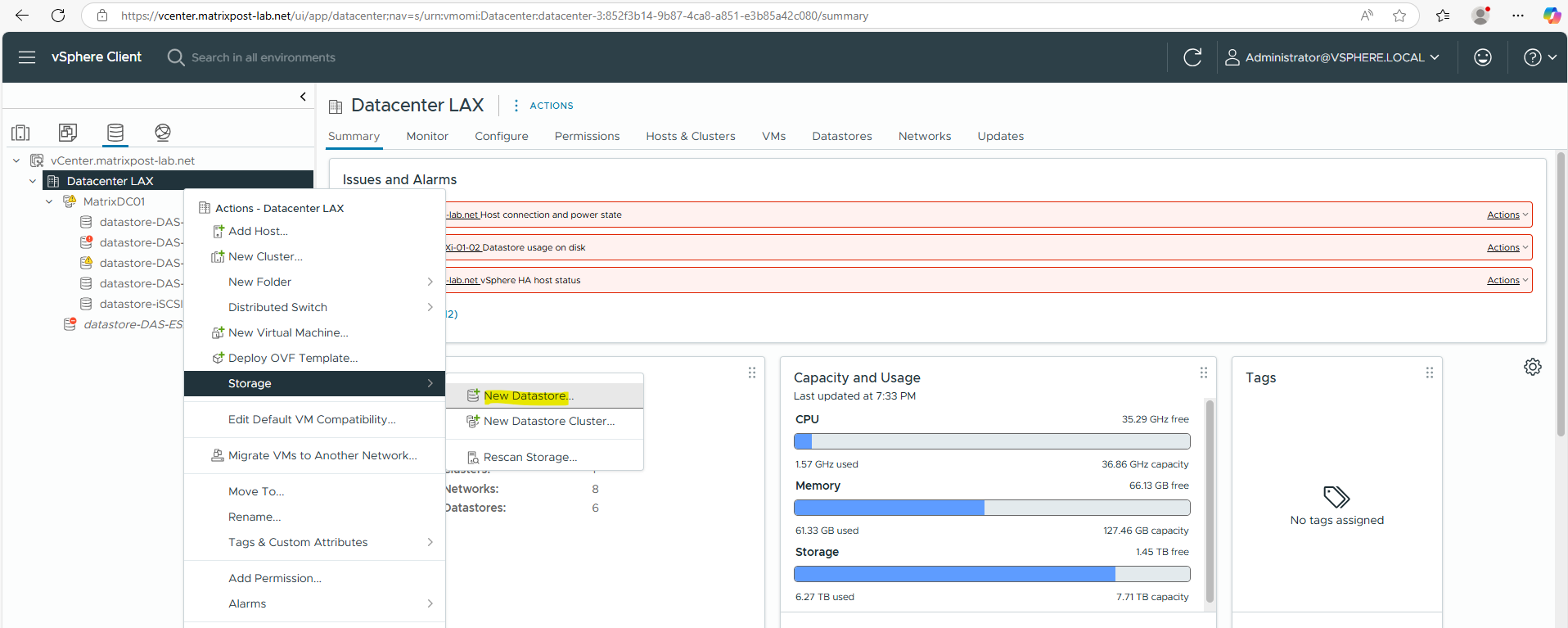Open the browser profile avatar
The height and width of the screenshot is (628, 1568).
click(1480, 16)
